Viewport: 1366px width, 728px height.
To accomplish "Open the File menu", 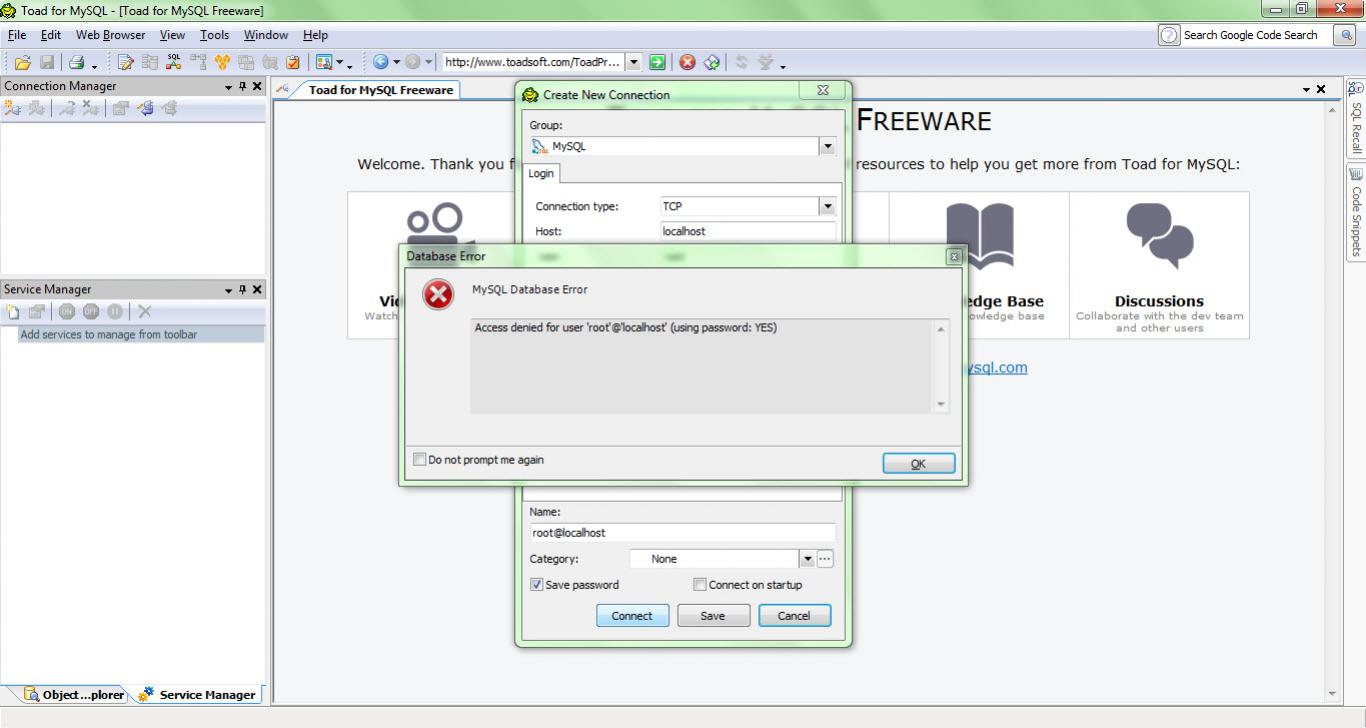I will [17, 35].
